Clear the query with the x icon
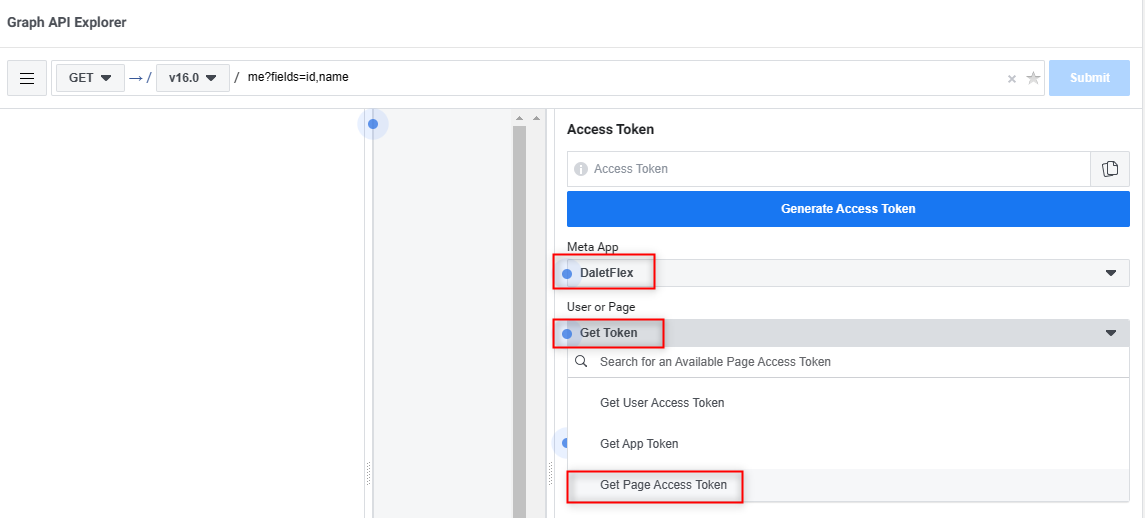 [x=1011, y=79]
